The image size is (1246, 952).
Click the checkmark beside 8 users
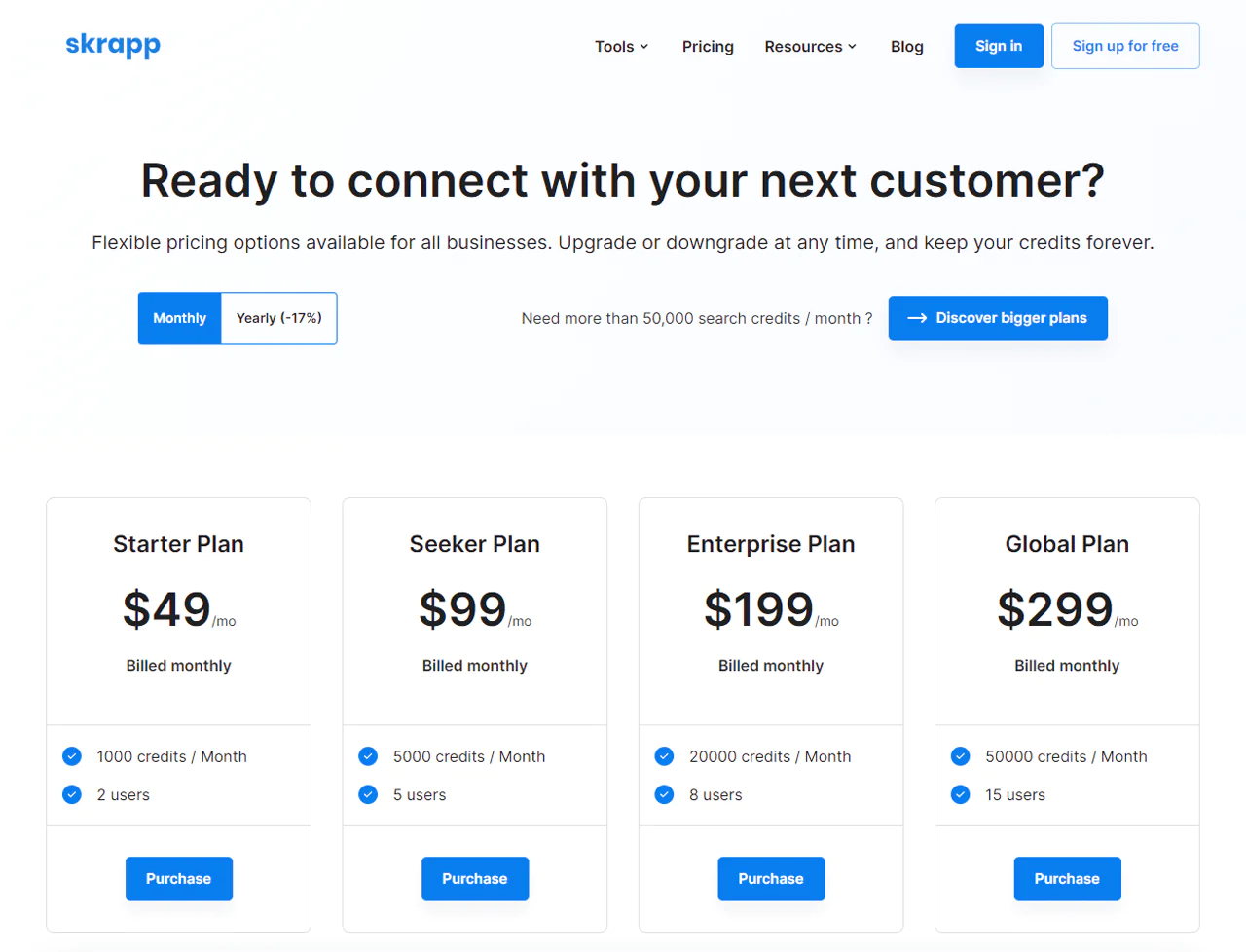pos(664,794)
